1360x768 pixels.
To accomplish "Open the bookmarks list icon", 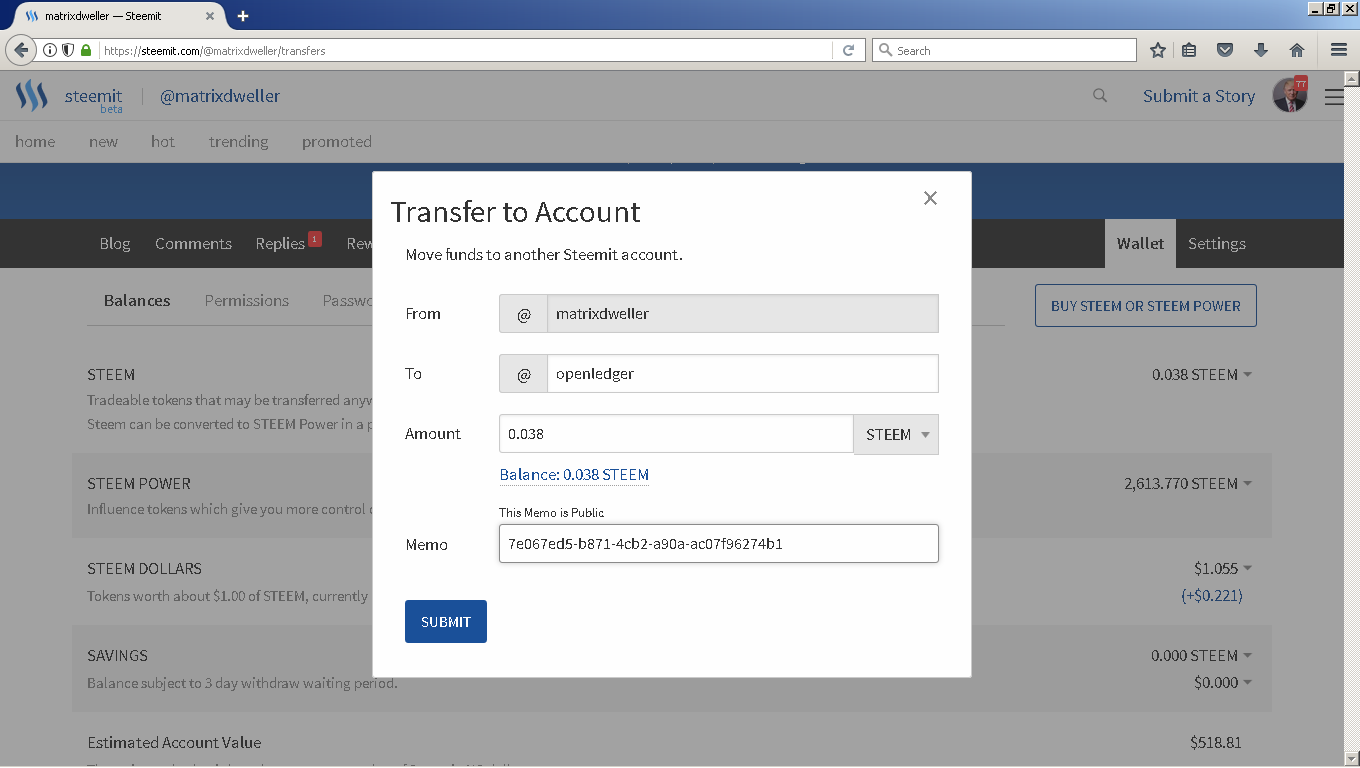I will point(1189,50).
